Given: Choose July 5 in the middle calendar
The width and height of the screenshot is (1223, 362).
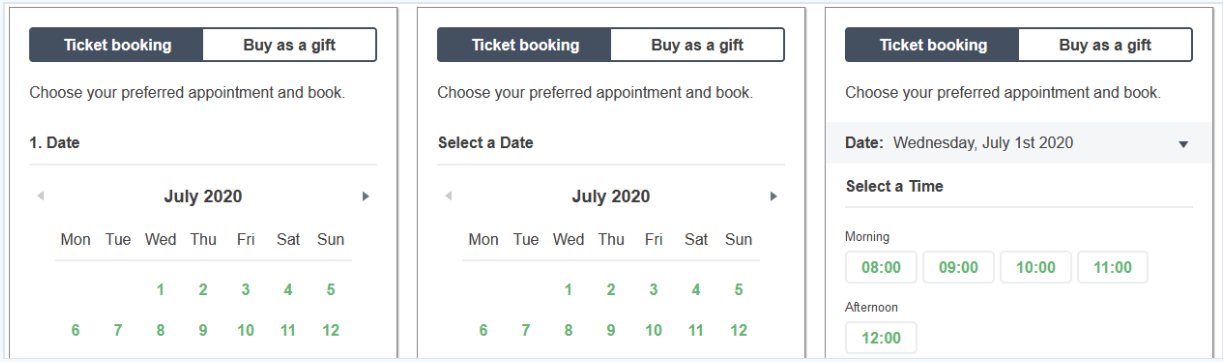Looking at the screenshot, I should pyautogui.click(x=739, y=290).
